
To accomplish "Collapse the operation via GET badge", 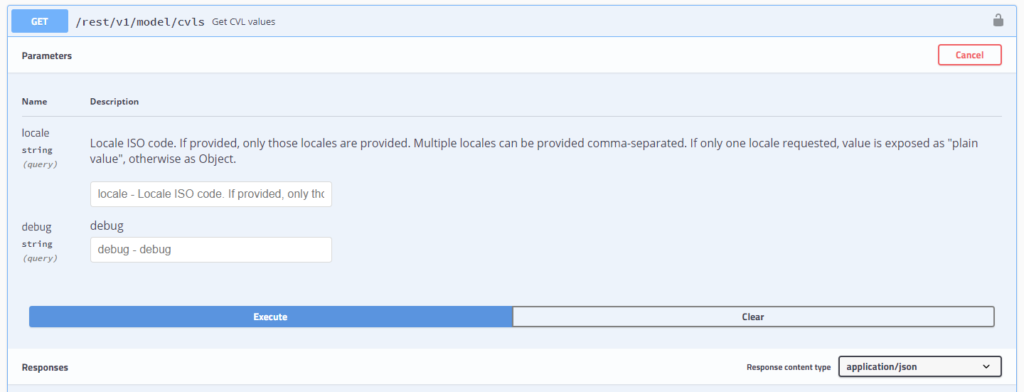I will [39, 22].
